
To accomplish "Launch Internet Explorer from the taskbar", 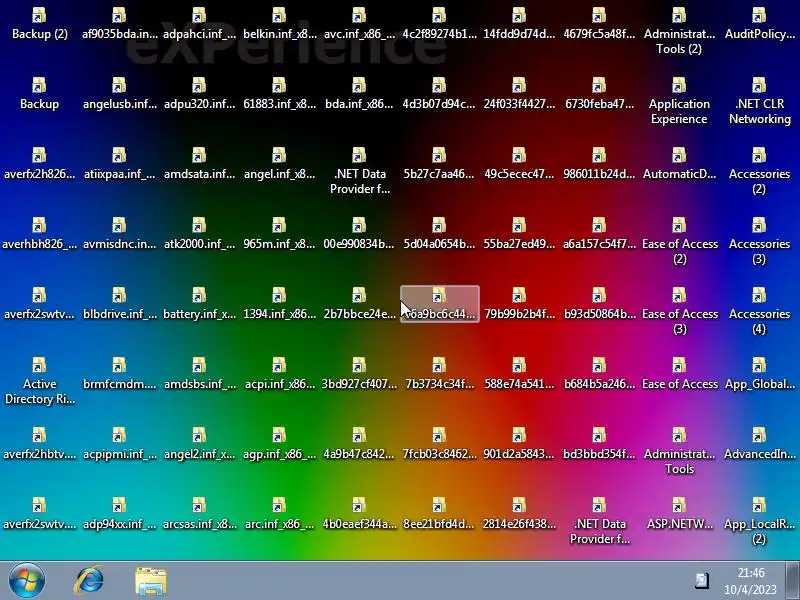I will [89, 580].
